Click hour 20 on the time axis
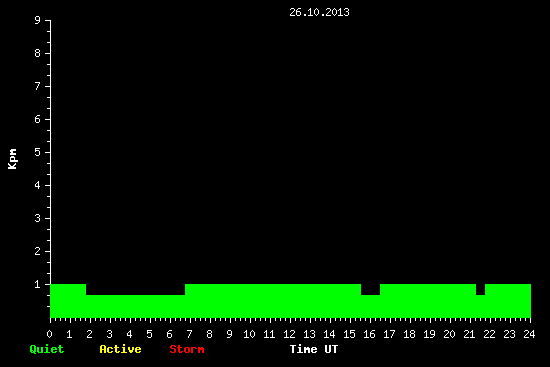Viewport: 550px width, 367px height. click(449, 334)
